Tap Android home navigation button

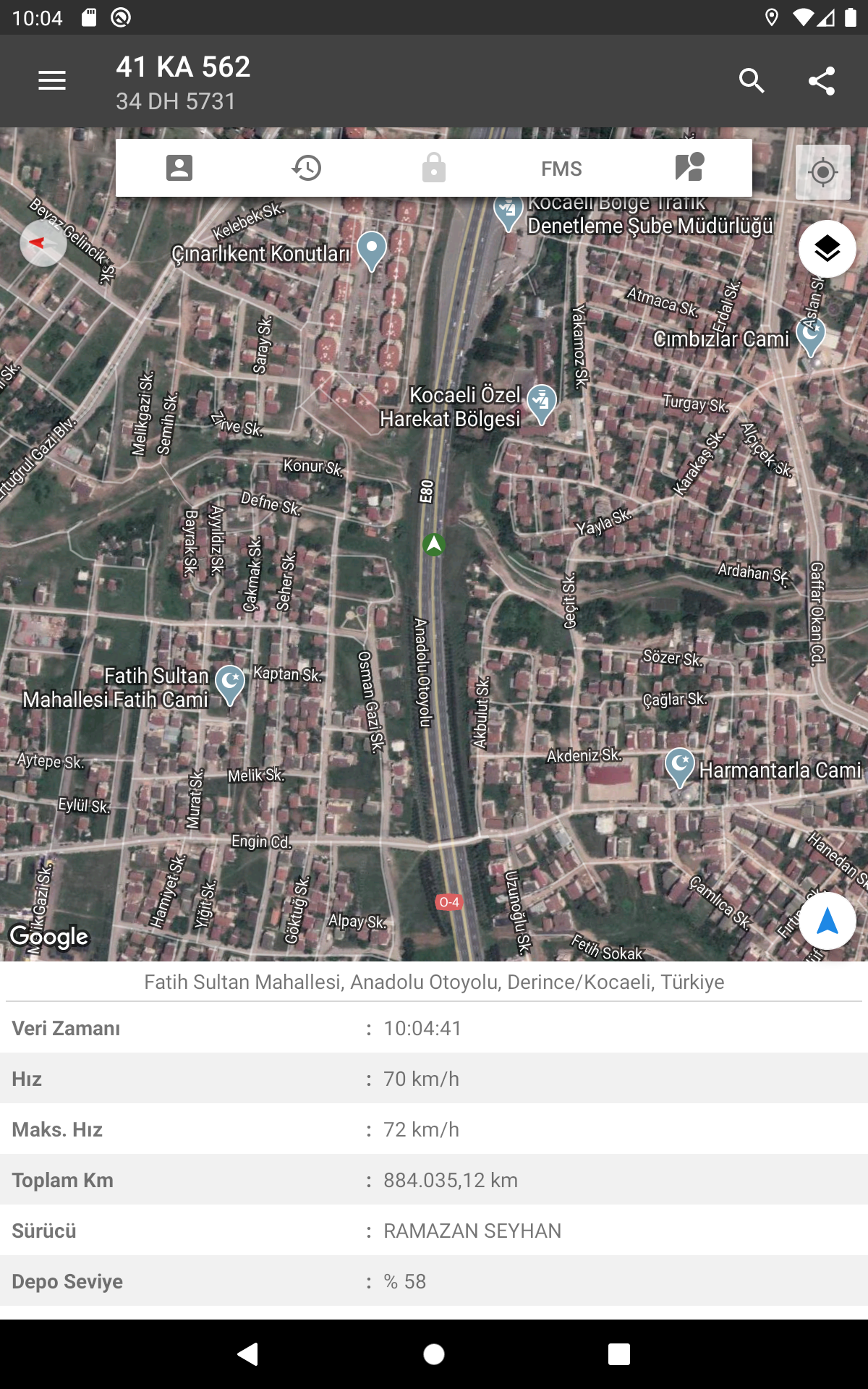434,1354
